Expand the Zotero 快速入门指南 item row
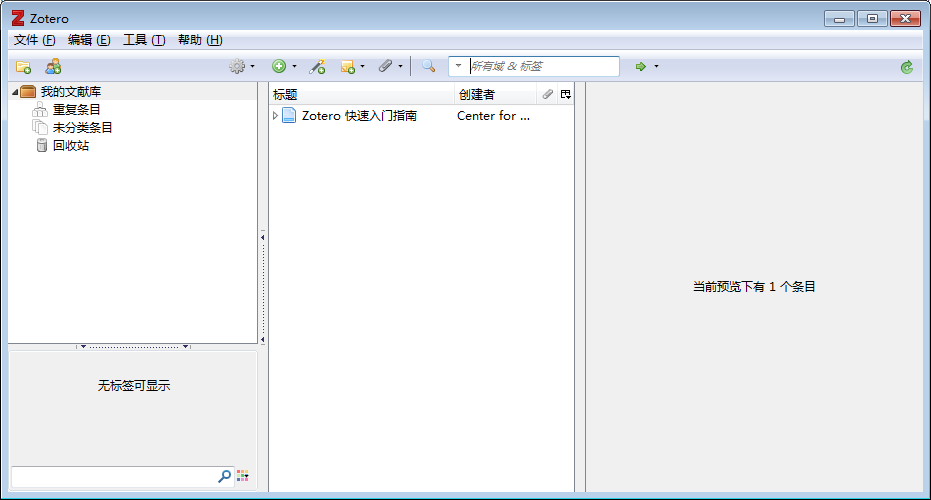The image size is (931, 500). [275, 116]
